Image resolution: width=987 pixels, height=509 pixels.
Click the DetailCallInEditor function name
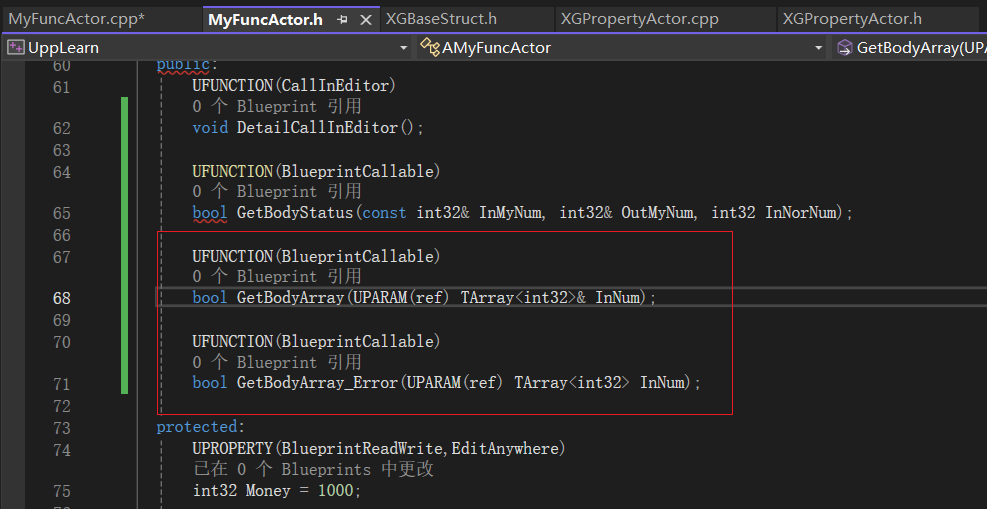coord(317,128)
